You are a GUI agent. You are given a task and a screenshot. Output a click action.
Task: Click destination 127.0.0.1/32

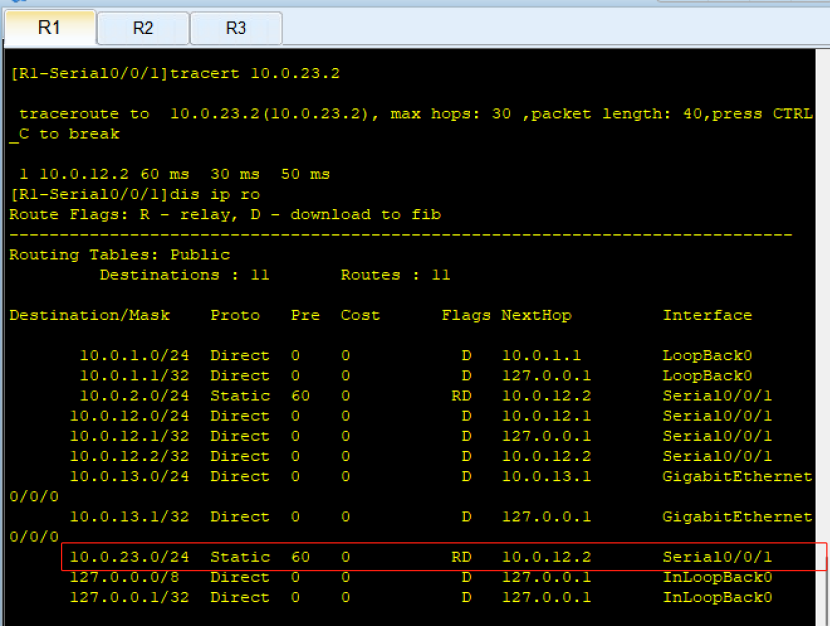pyautogui.click(x=129, y=596)
